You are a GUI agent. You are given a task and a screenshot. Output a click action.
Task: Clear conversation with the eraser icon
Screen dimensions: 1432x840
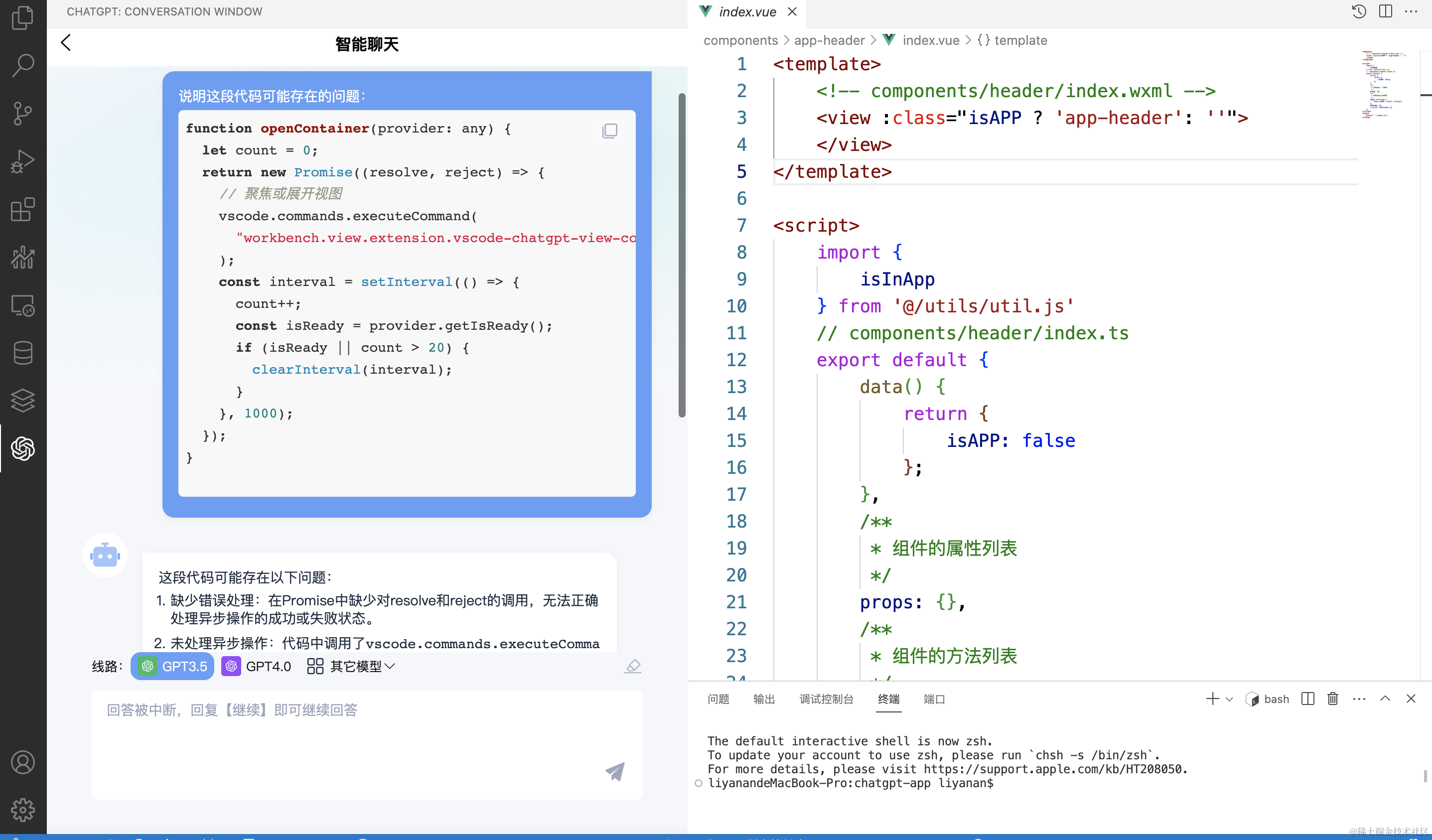click(632, 666)
